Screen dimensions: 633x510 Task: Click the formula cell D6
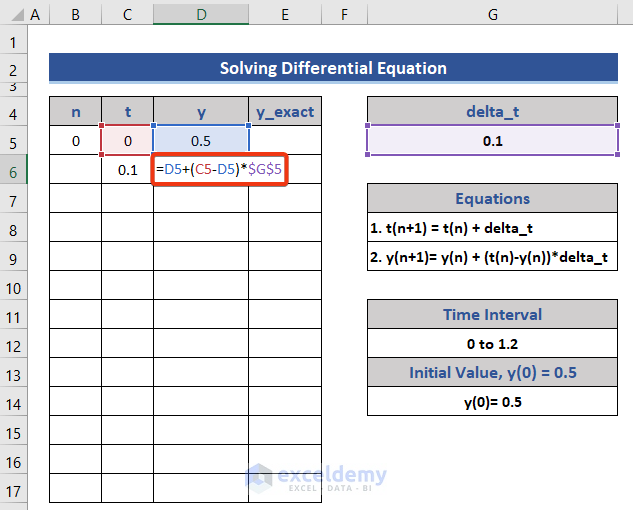tap(220, 170)
